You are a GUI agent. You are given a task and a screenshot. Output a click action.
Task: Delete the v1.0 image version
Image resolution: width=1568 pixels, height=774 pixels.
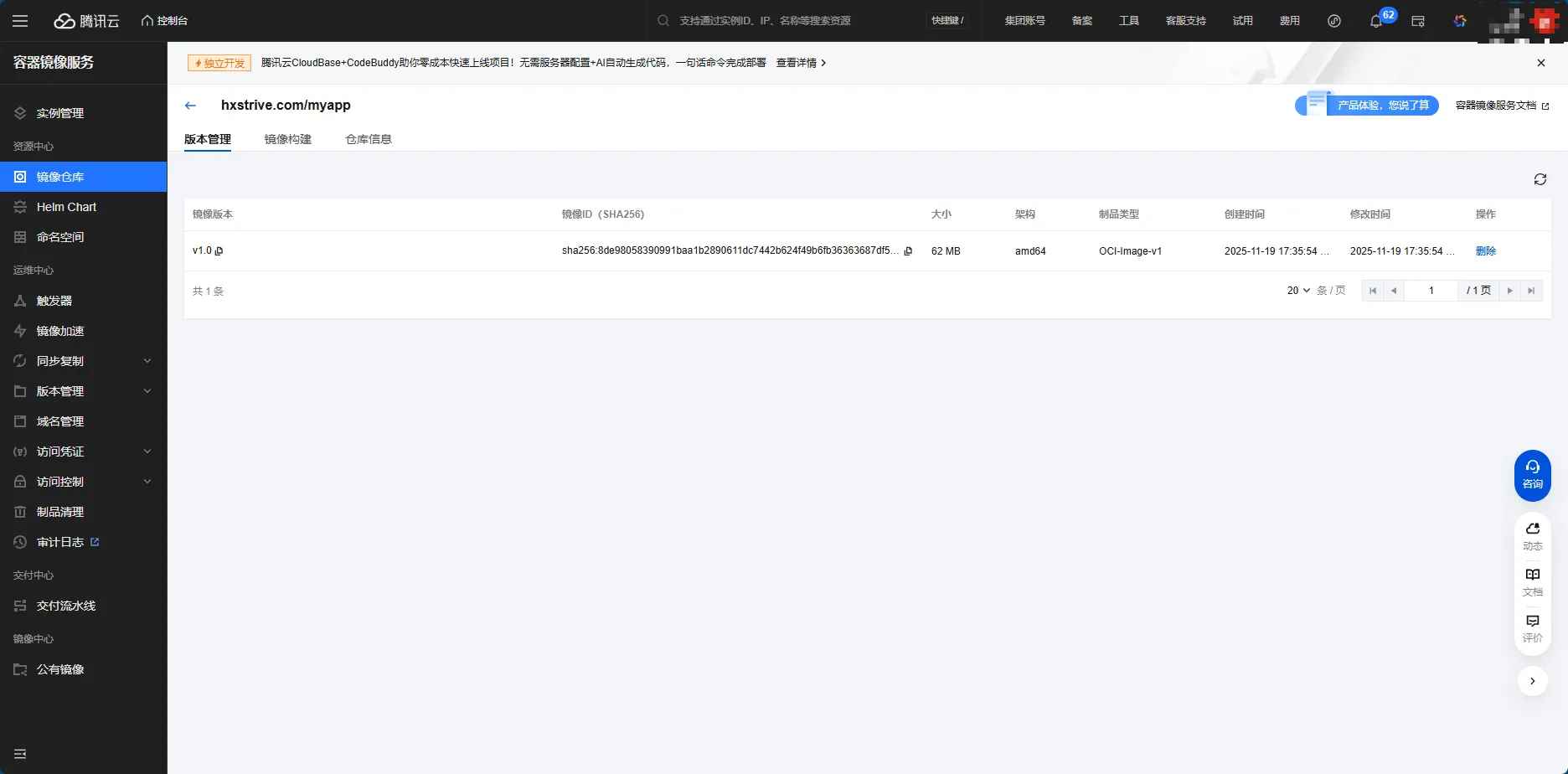[1485, 250]
